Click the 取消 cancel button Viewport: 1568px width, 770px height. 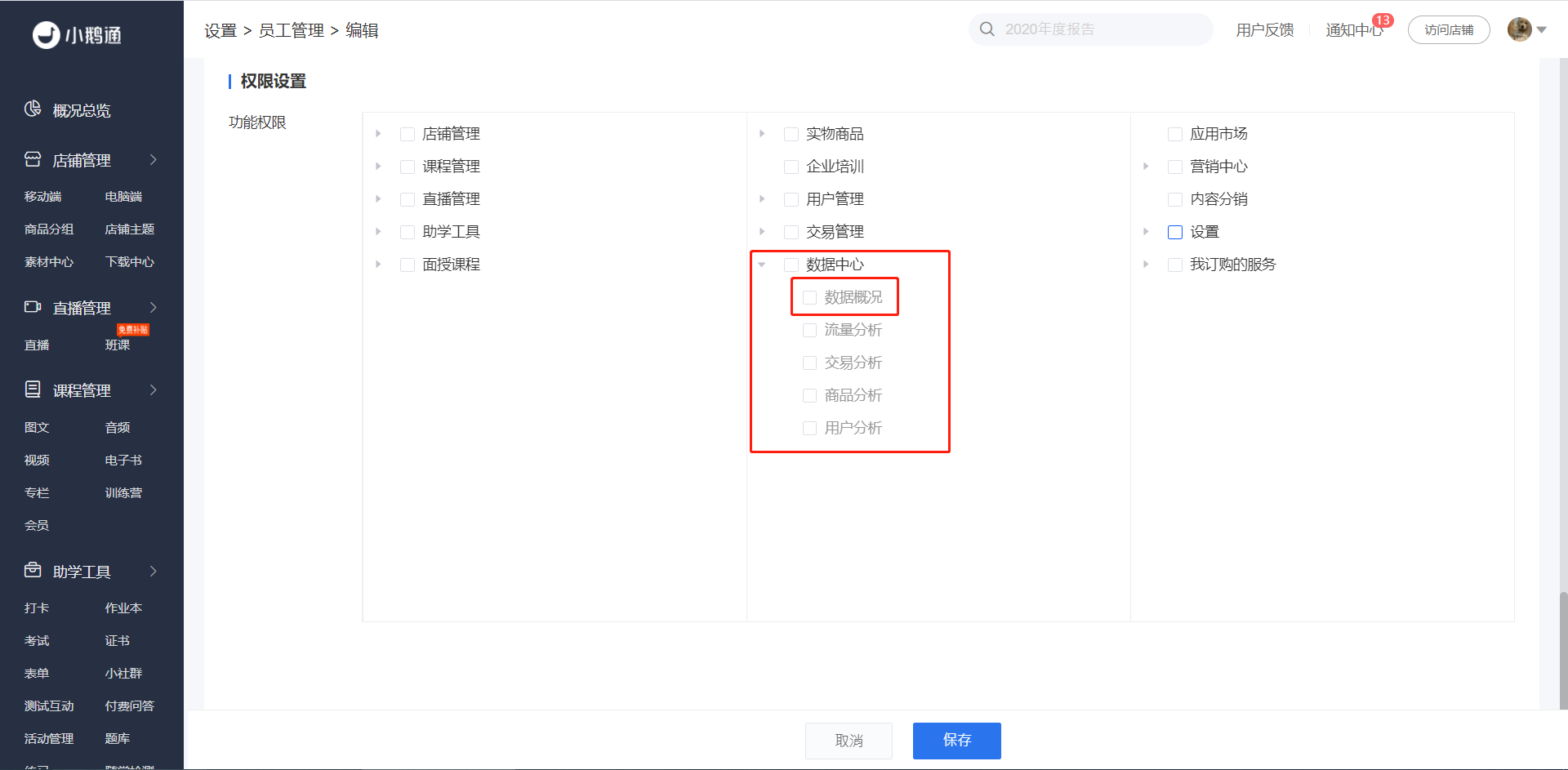point(849,741)
